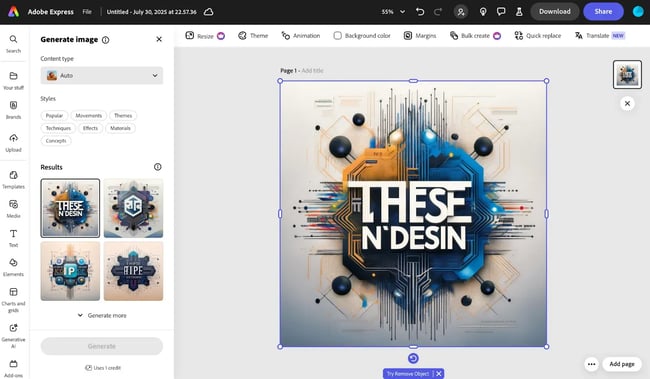Open the 55% zoom dropdown
This screenshot has height=379, width=650.
tap(393, 12)
